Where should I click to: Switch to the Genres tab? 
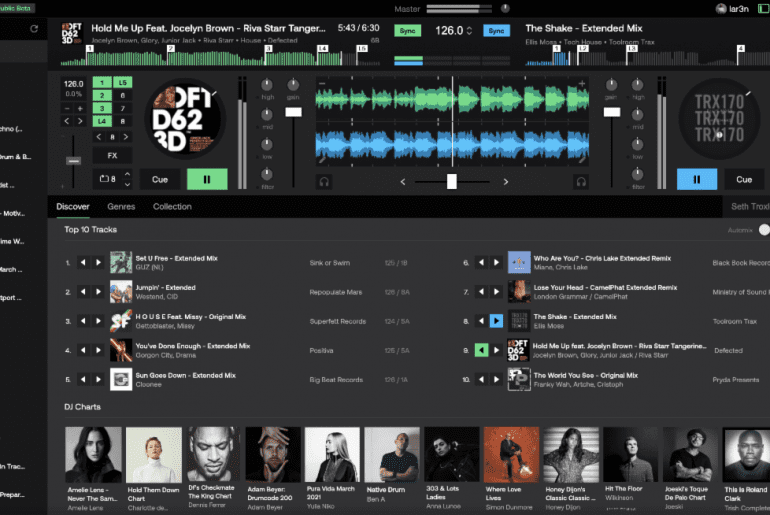pos(121,207)
